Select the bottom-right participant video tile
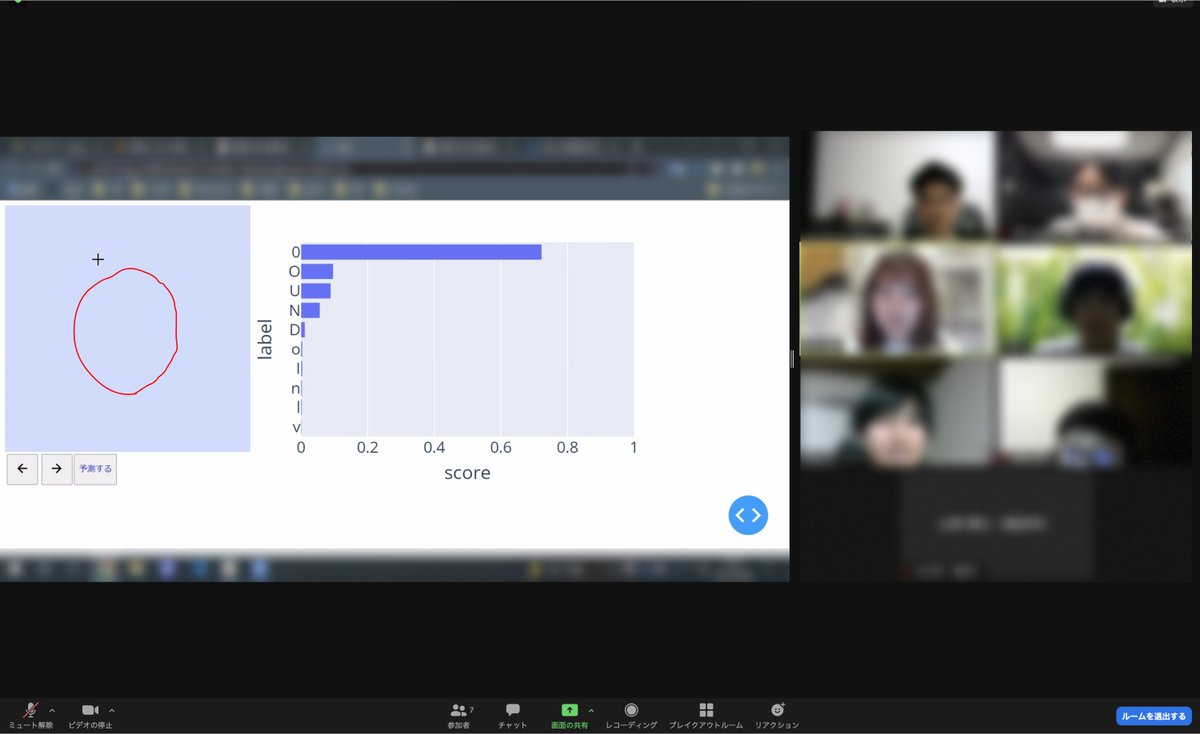1200x734 pixels. point(1095,412)
